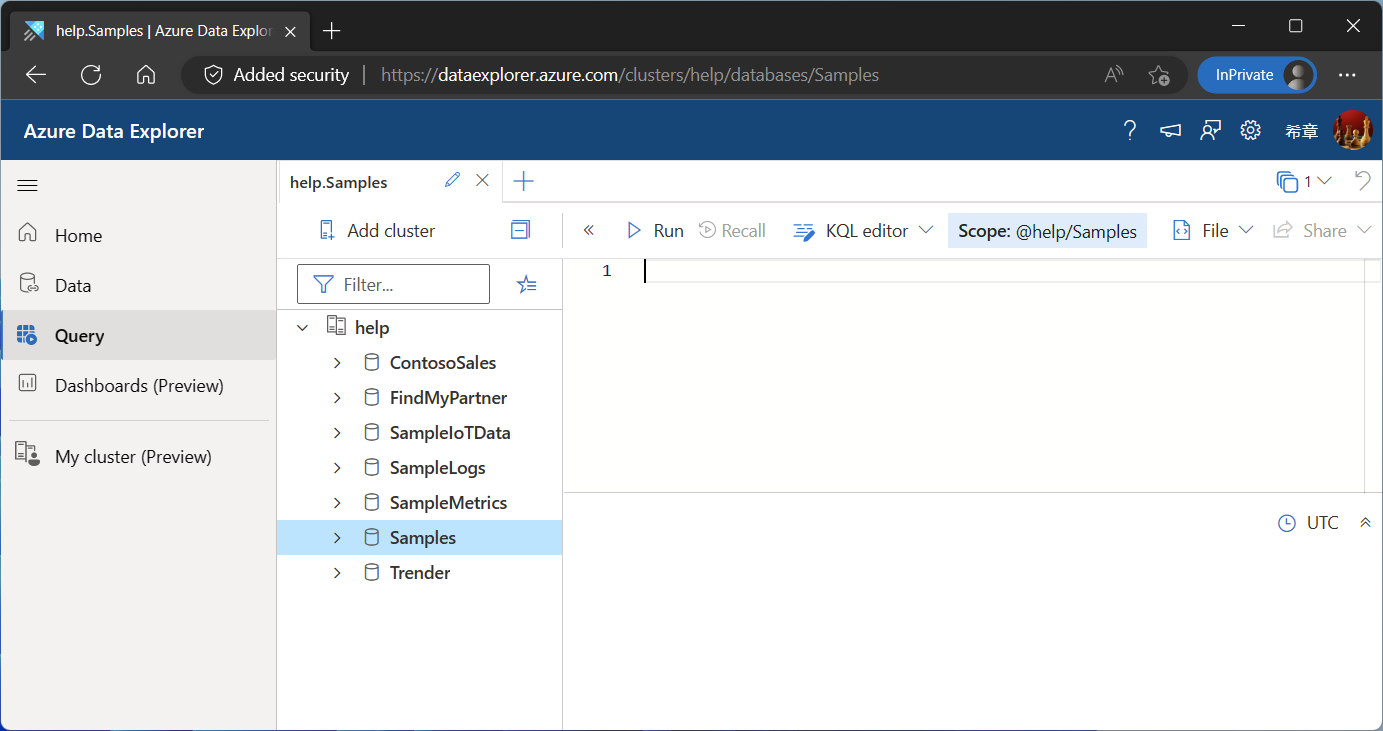Select the Trender database
Viewport: 1383px width, 731px height.
420,573
